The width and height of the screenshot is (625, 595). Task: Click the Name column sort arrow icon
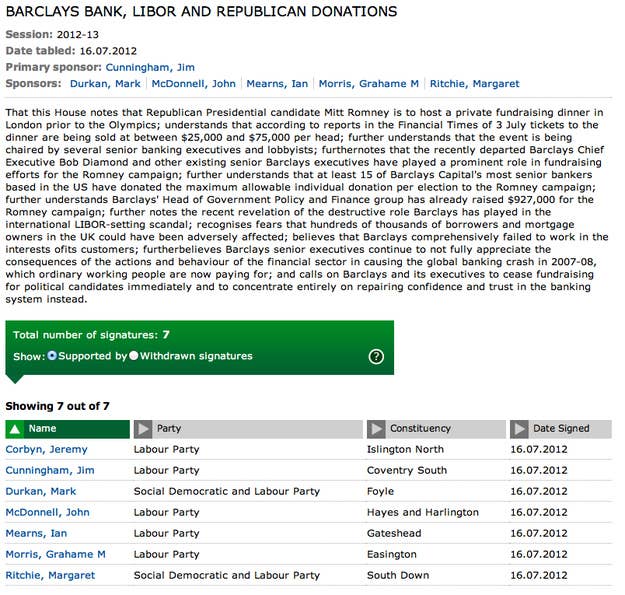click(15, 429)
